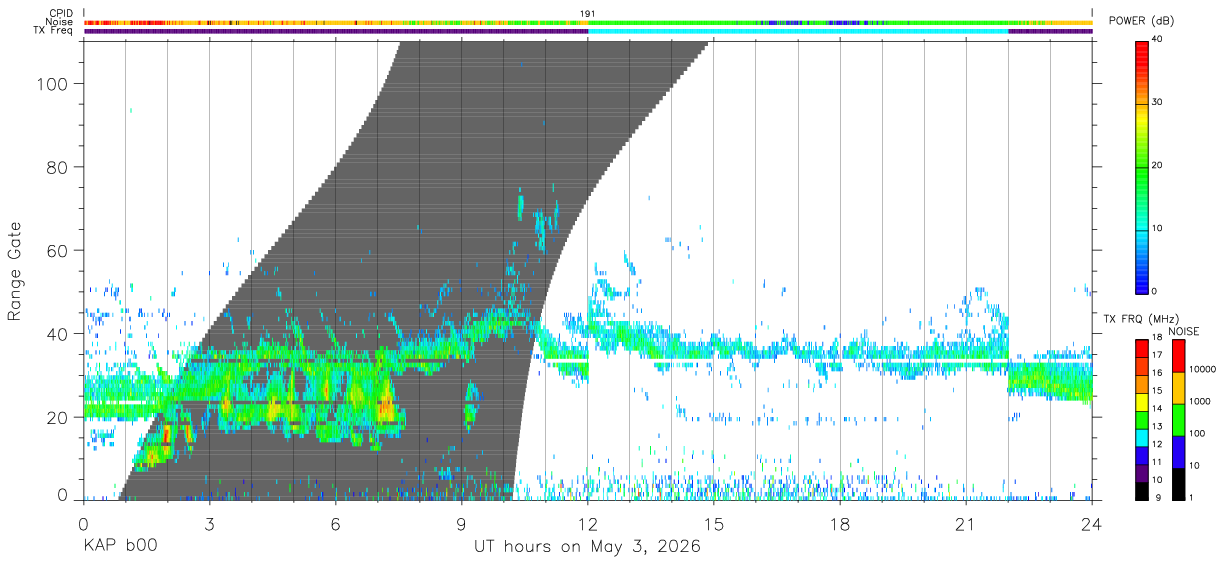The image size is (1228, 567).
Task: Click time axis label 24
Action: click(1092, 524)
